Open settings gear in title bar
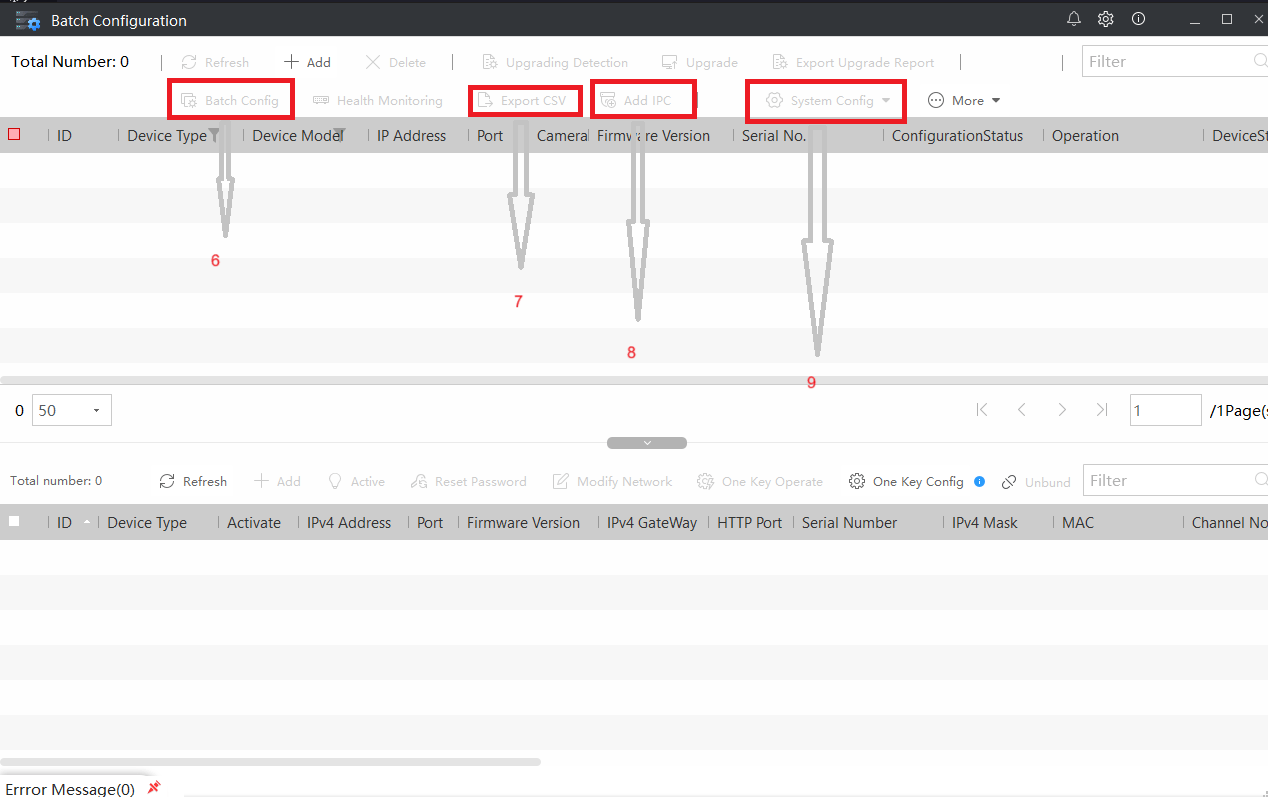This screenshot has height=797, width=1268. coord(1105,19)
